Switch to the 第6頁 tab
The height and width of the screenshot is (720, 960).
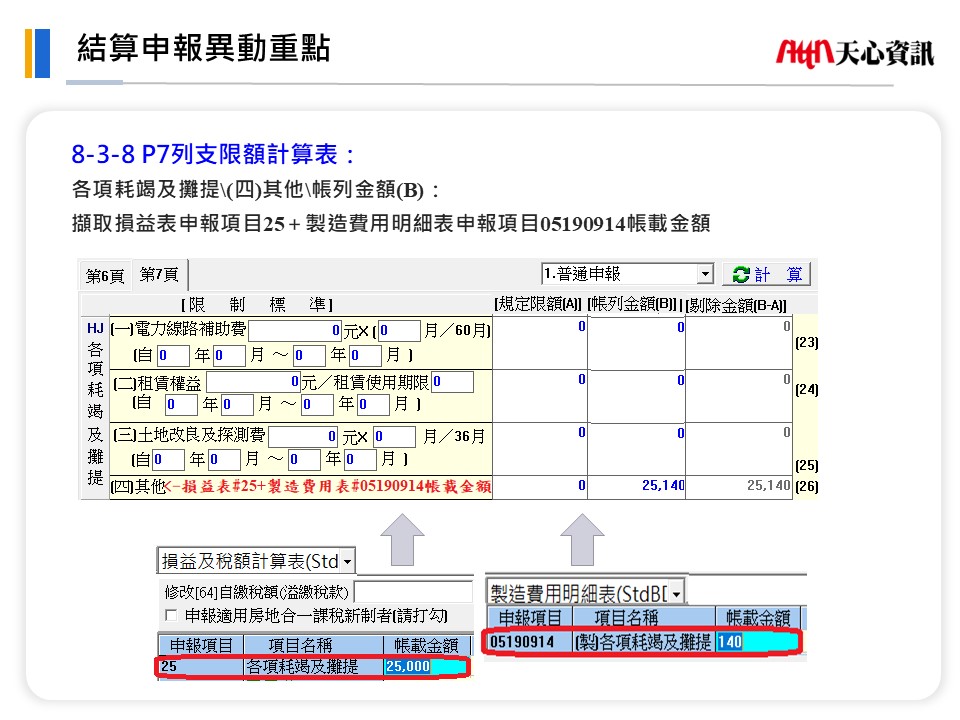(105, 276)
